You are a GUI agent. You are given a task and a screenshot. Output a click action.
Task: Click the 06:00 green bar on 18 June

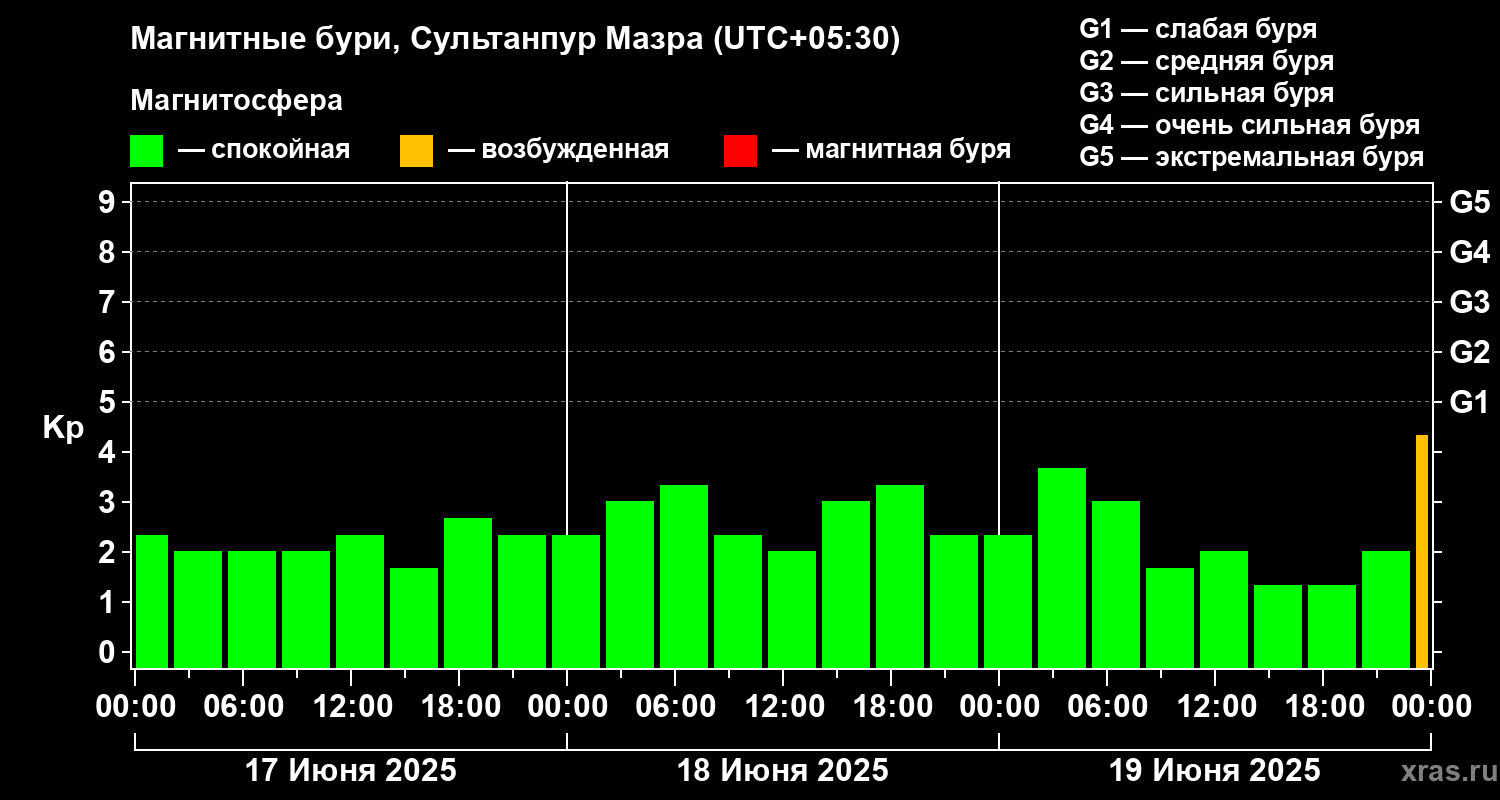pos(684,576)
